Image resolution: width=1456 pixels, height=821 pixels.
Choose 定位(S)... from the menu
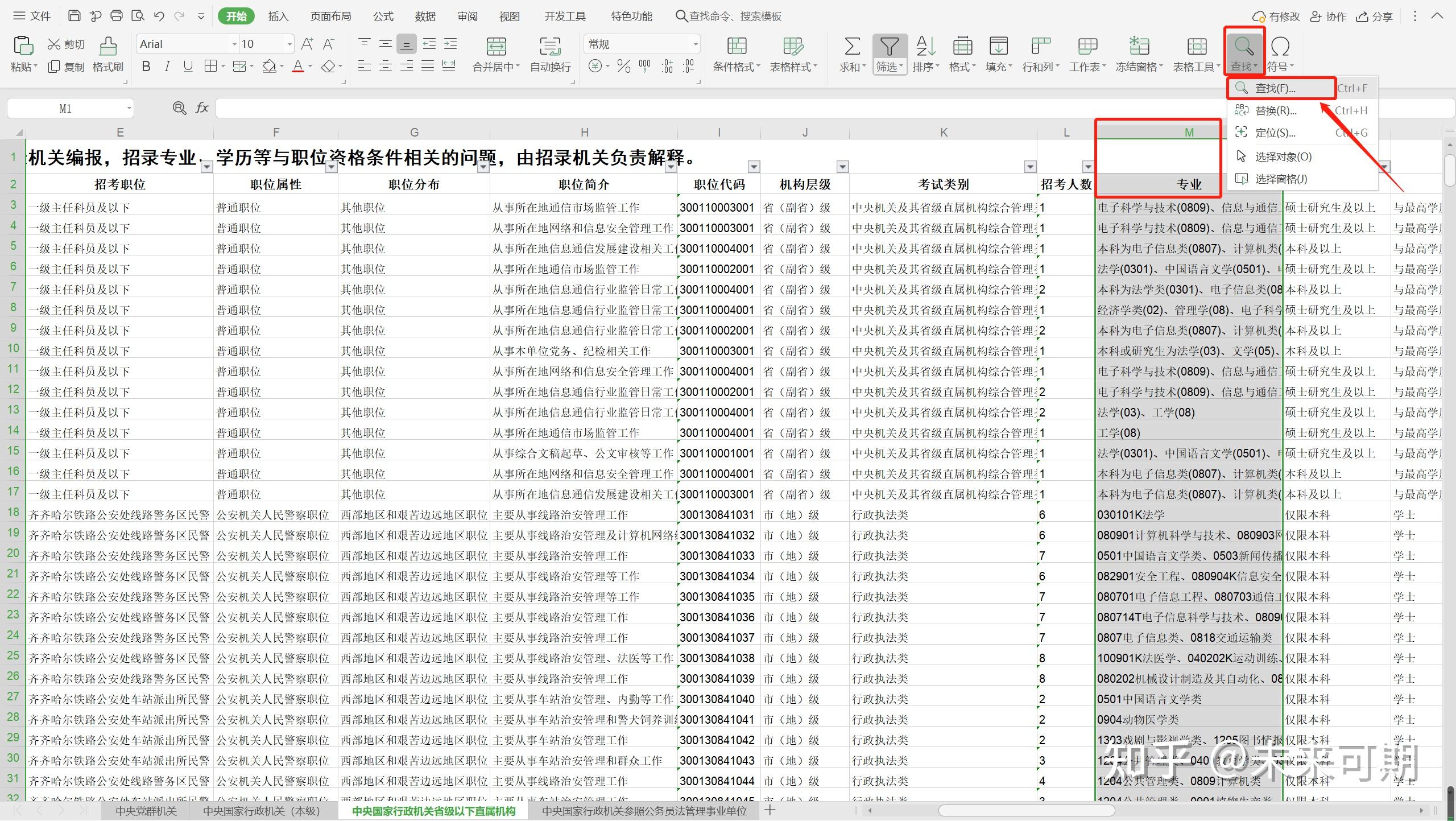pos(1301,133)
